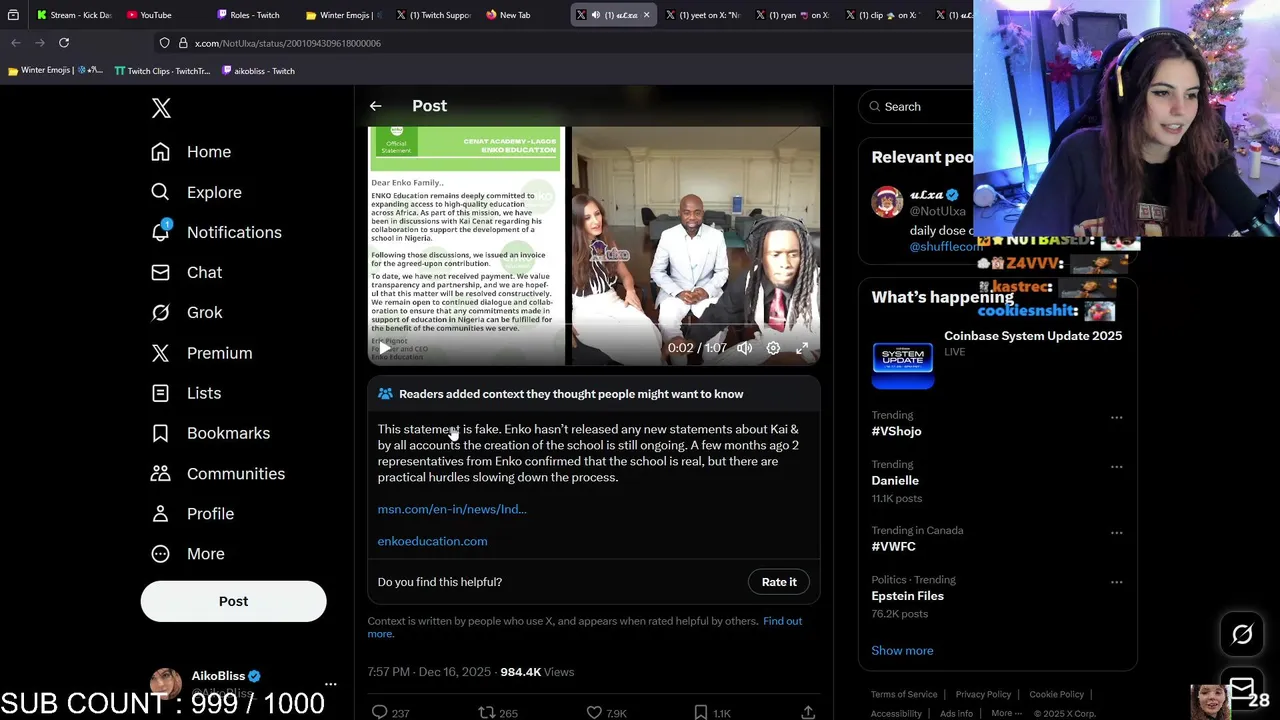The height and width of the screenshot is (720, 1280).
Task: Open the #VWFC trend
Action: (x=893, y=546)
